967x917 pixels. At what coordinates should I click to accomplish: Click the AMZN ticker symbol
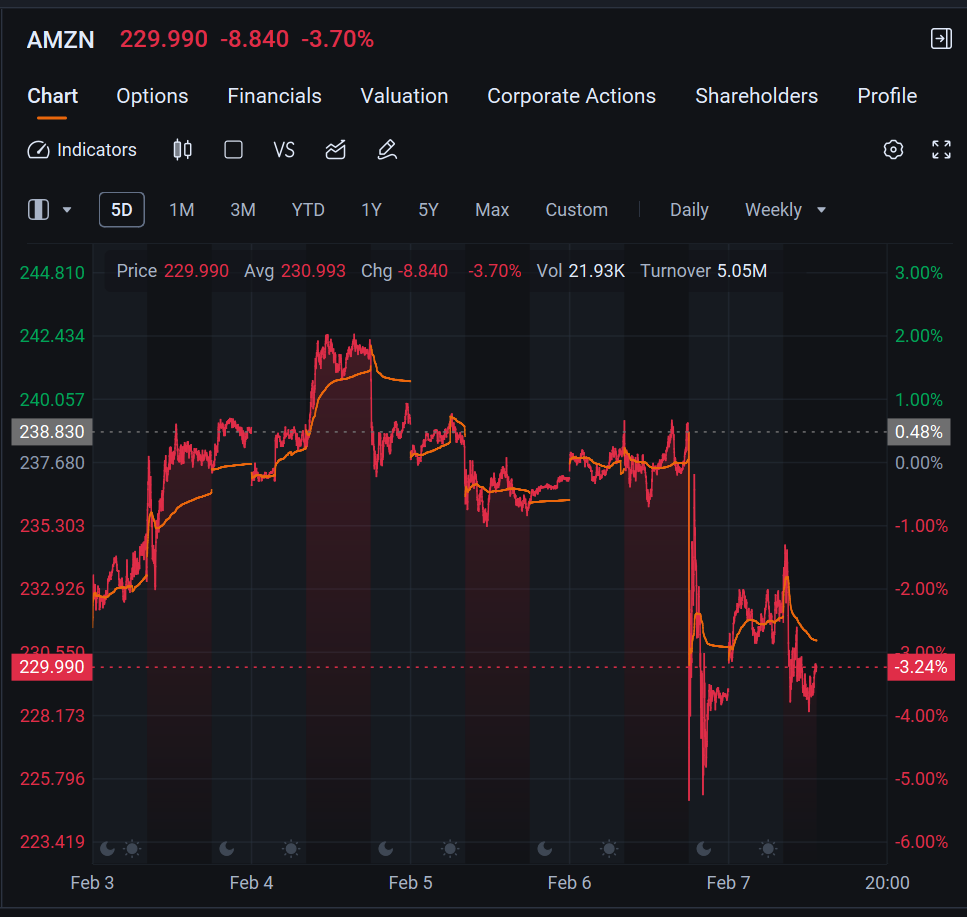60,40
